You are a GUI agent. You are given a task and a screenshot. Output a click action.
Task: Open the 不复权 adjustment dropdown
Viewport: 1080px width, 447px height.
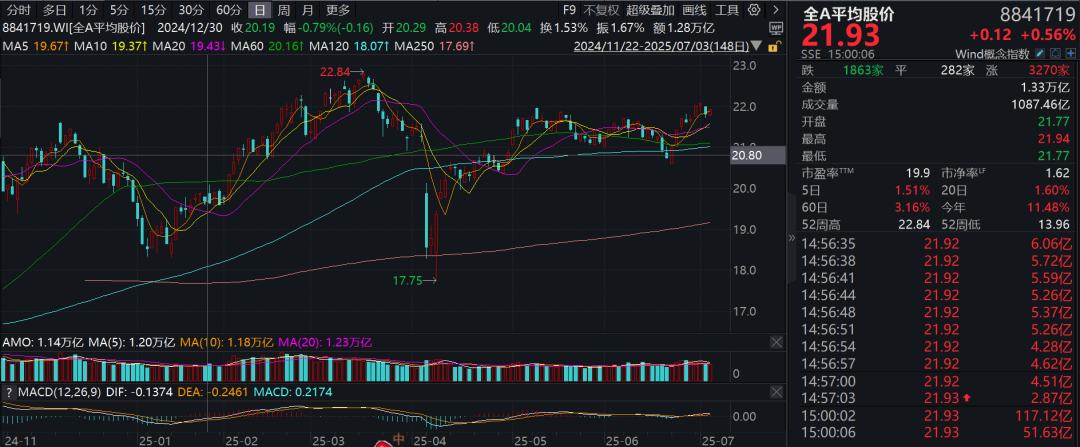click(601, 10)
